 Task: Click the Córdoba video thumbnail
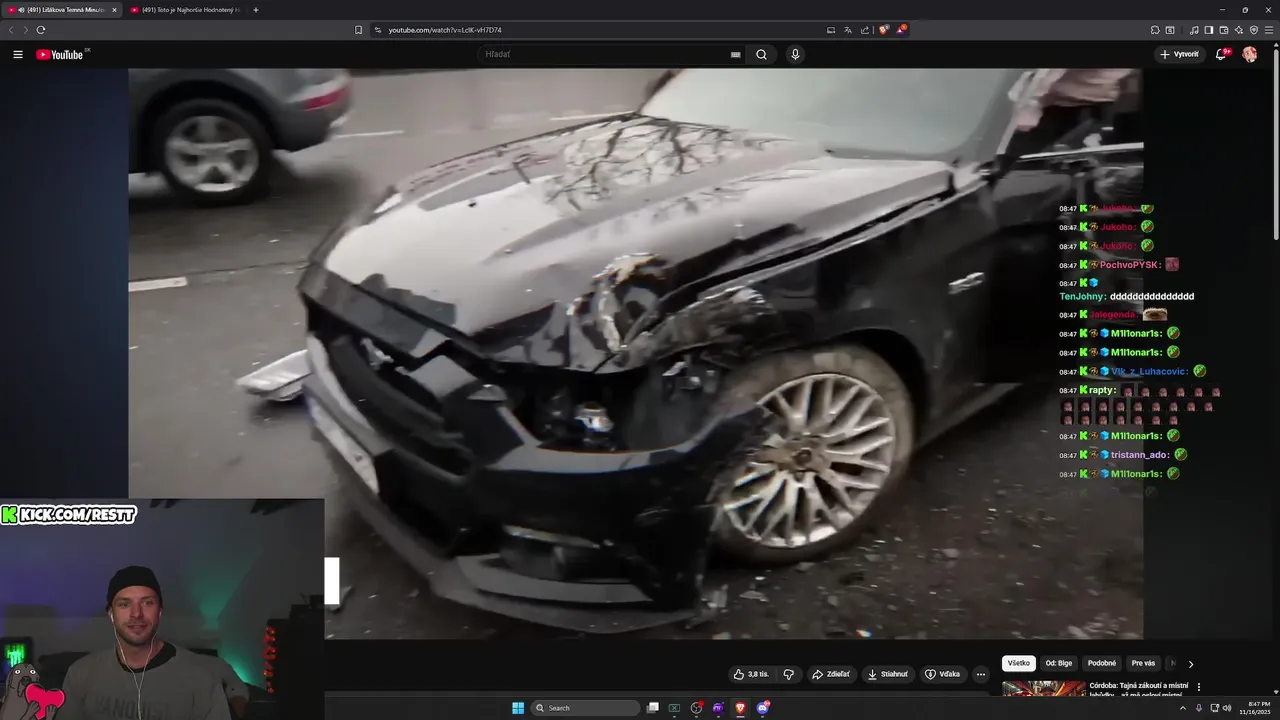coord(1044,689)
